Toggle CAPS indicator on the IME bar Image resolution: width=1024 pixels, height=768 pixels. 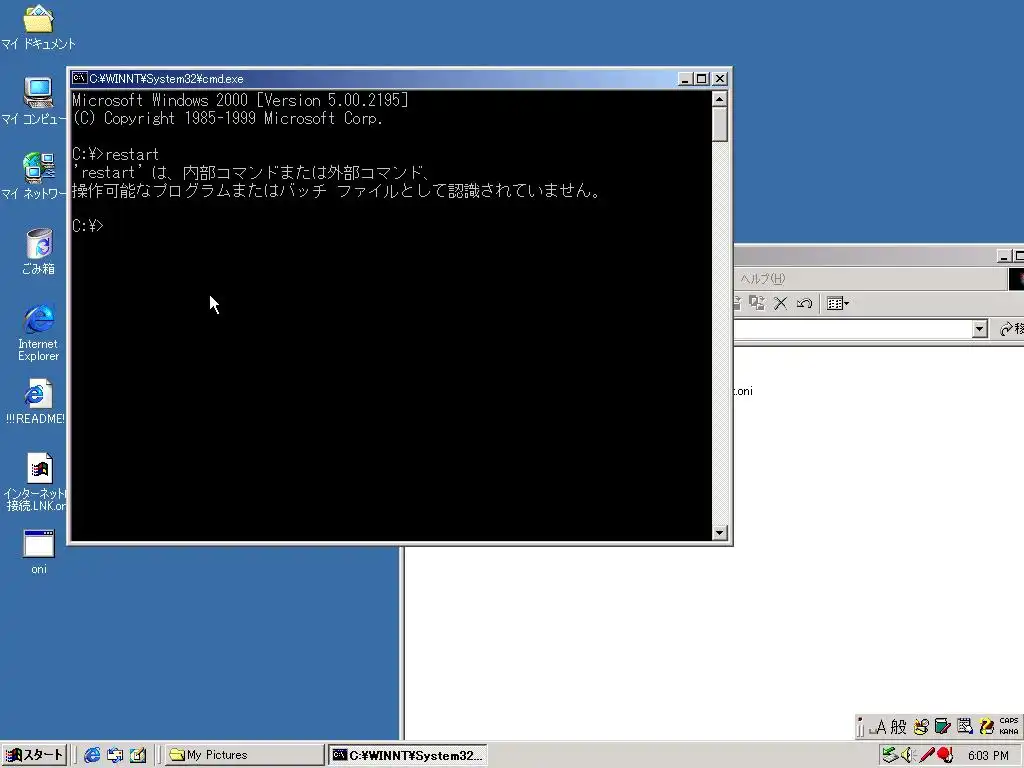pyautogui.click(x=1009, y=721)
